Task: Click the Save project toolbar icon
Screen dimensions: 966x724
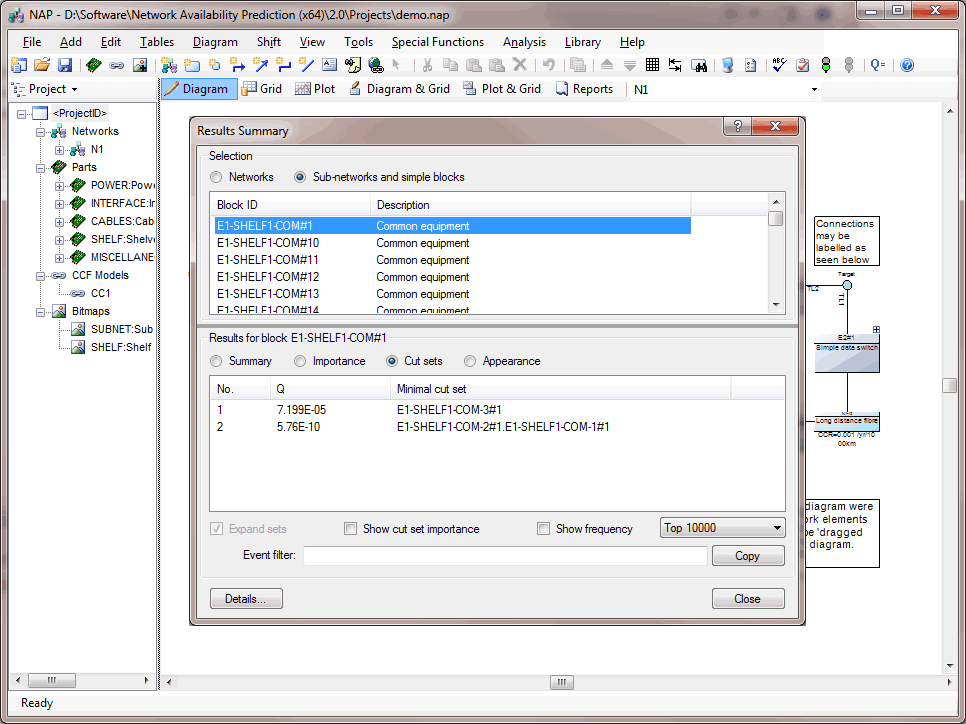Action: point(65,65)
